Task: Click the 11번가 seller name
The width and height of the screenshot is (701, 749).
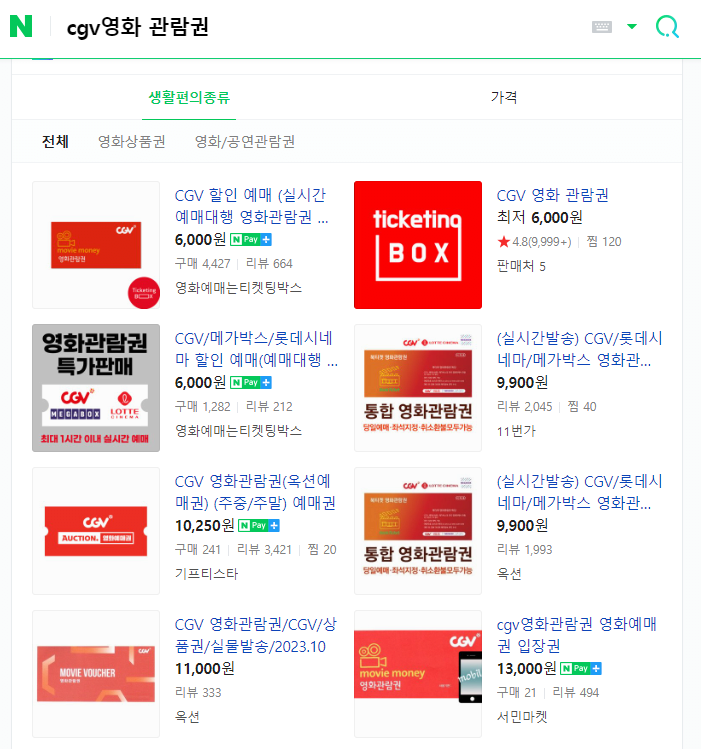Action: pos(516,431)
